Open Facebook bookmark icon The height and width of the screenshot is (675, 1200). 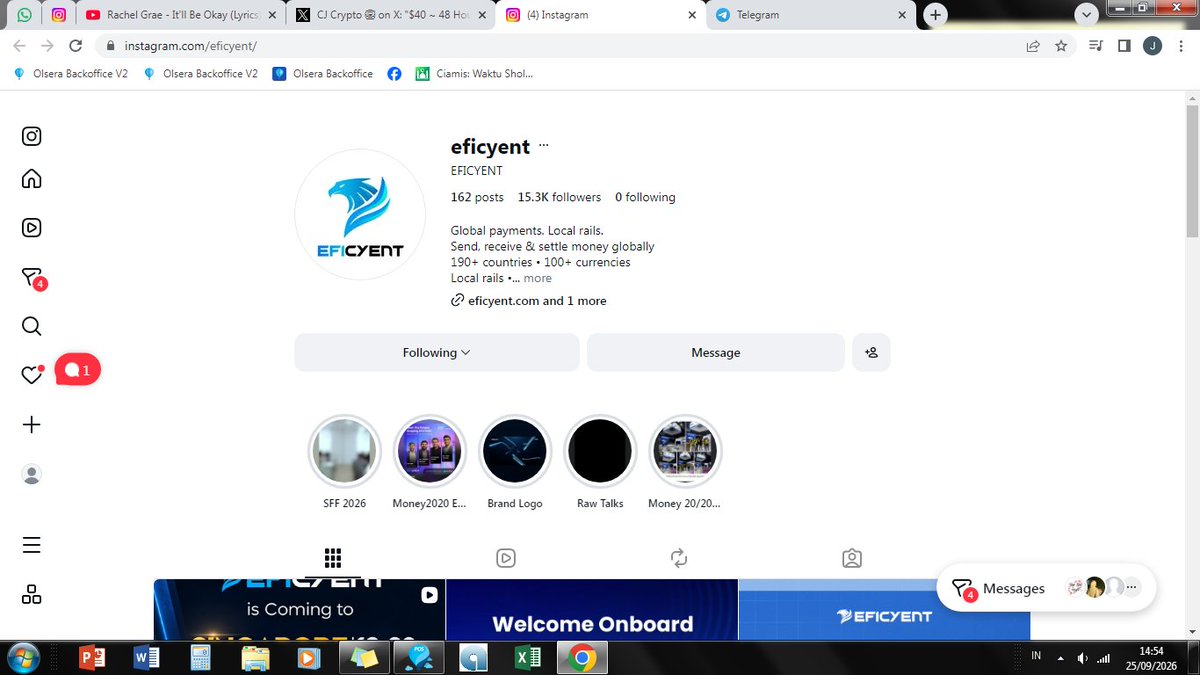tap(395, 73)
